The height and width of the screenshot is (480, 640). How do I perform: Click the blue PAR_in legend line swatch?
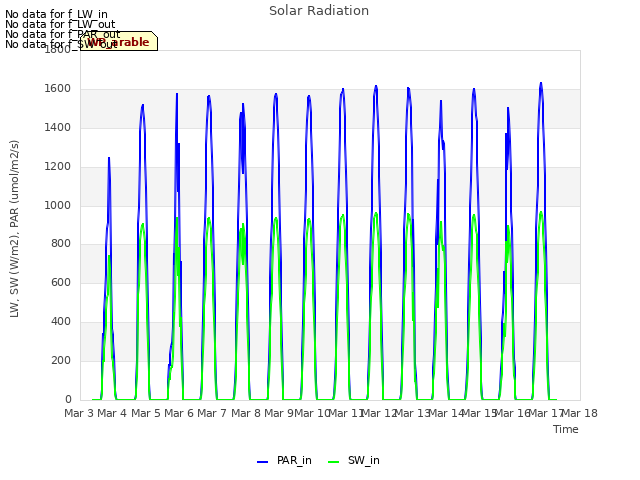(262, 462)
